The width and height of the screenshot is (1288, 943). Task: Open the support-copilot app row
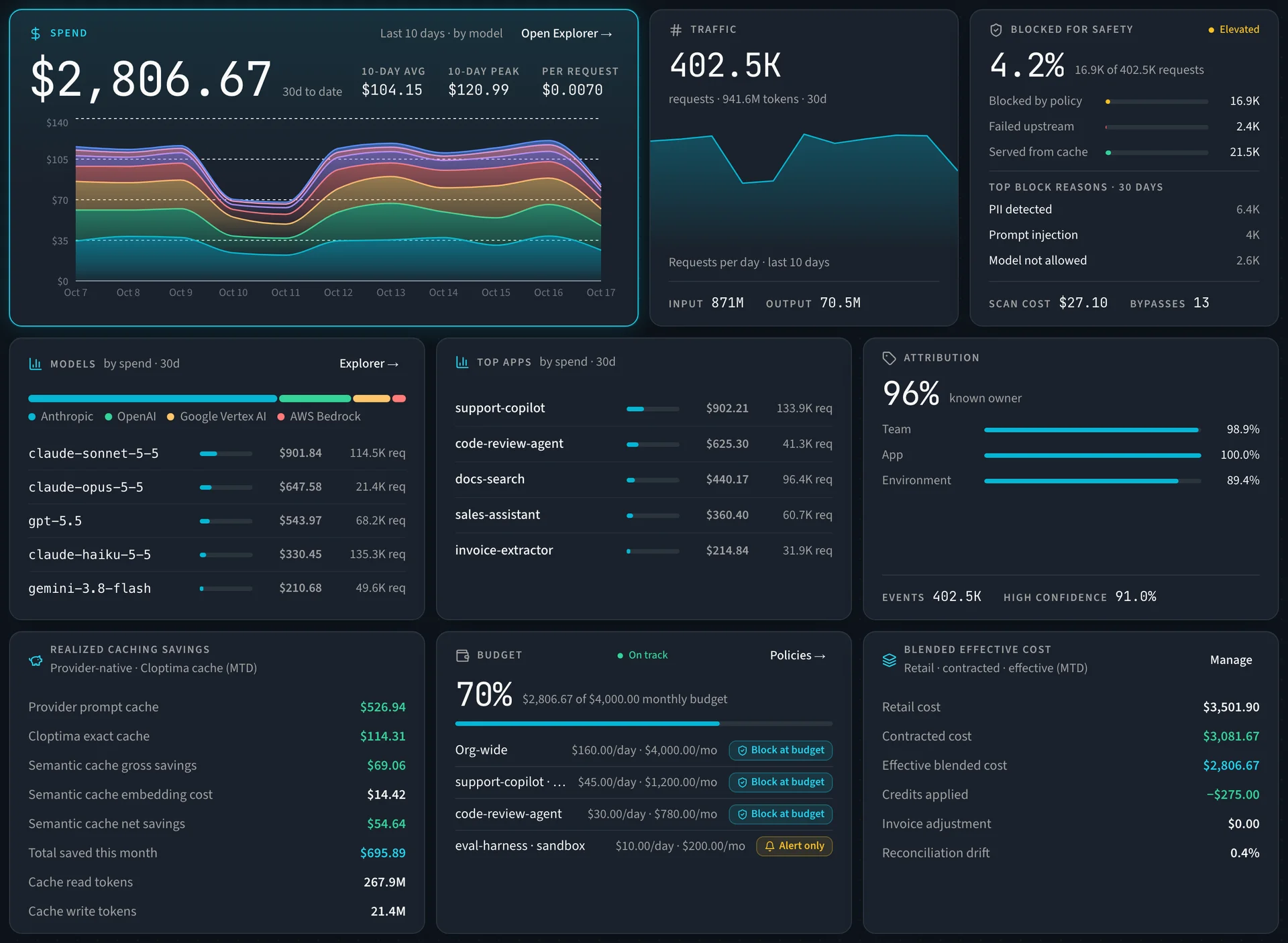[x=643, y=408]
